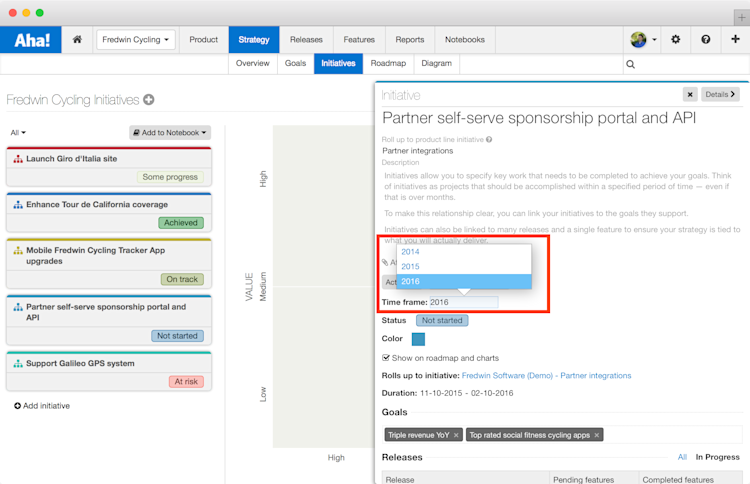The width and height of the screenshot is (750, 484).
Task: Click the Time frame input field
Action: pos(463,302)
